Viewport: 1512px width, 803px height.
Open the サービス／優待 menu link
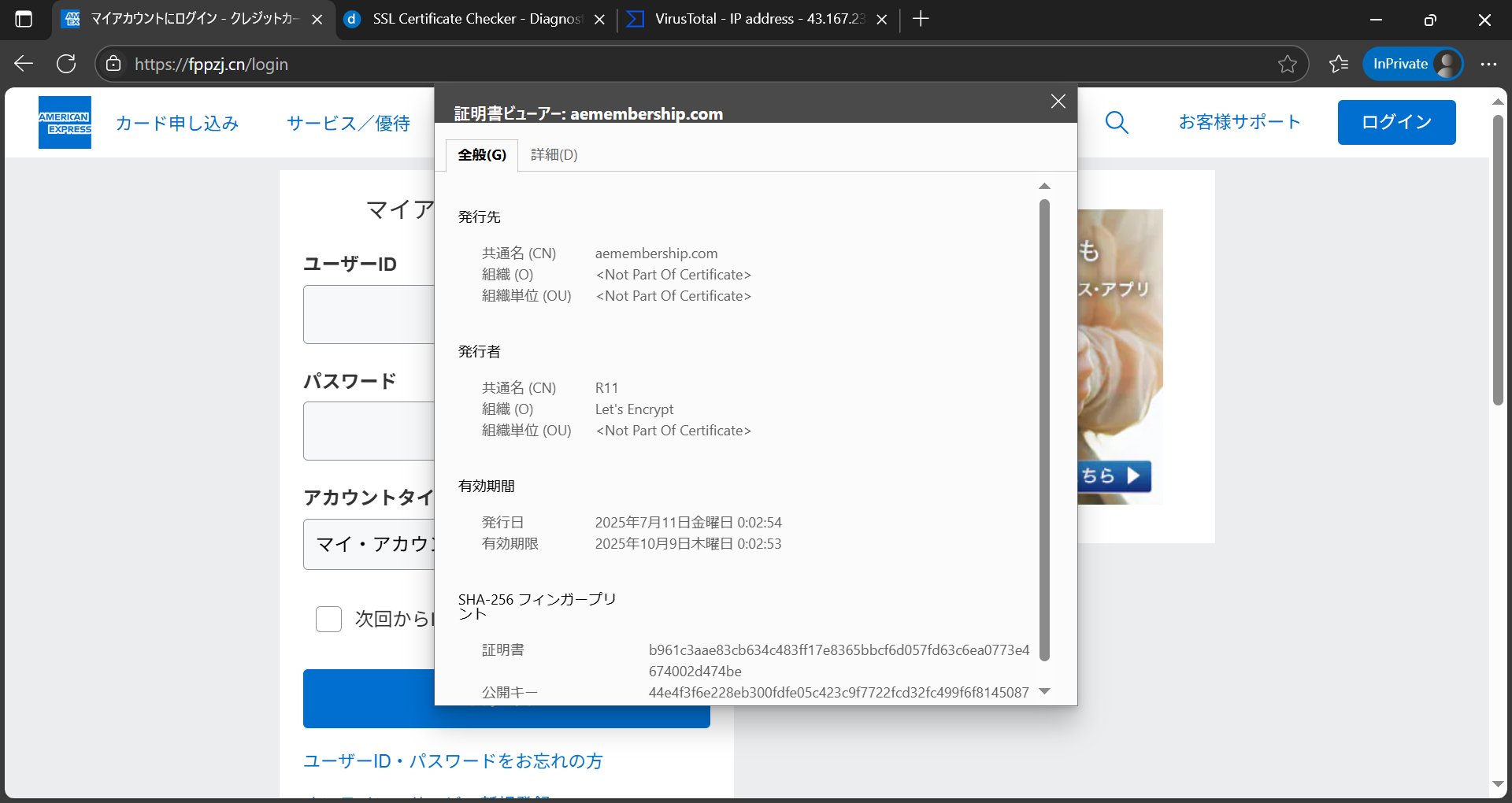pos(348,123)
